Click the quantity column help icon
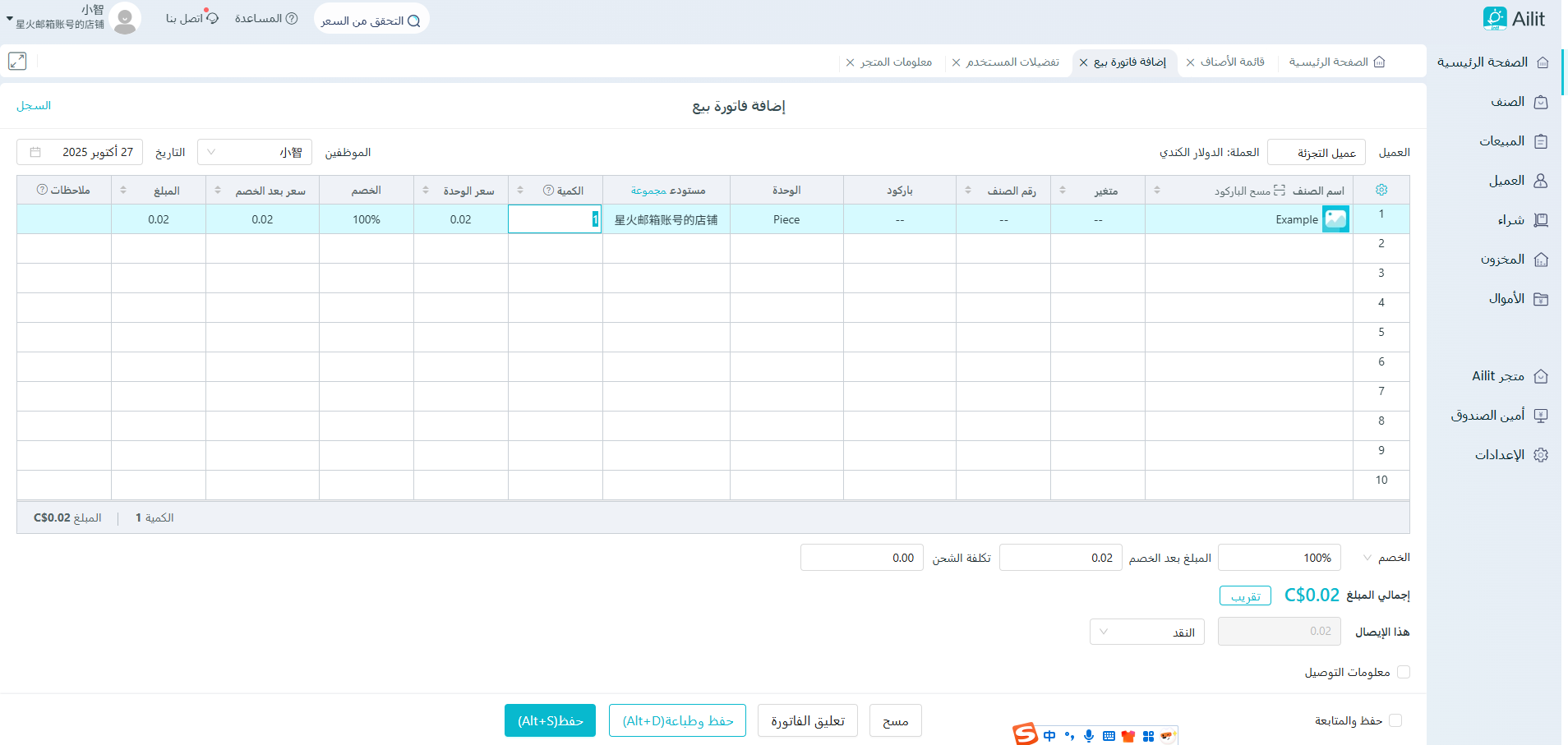Image resolution: width=1568 pixels, height=745 pixels. coord(548,191)
